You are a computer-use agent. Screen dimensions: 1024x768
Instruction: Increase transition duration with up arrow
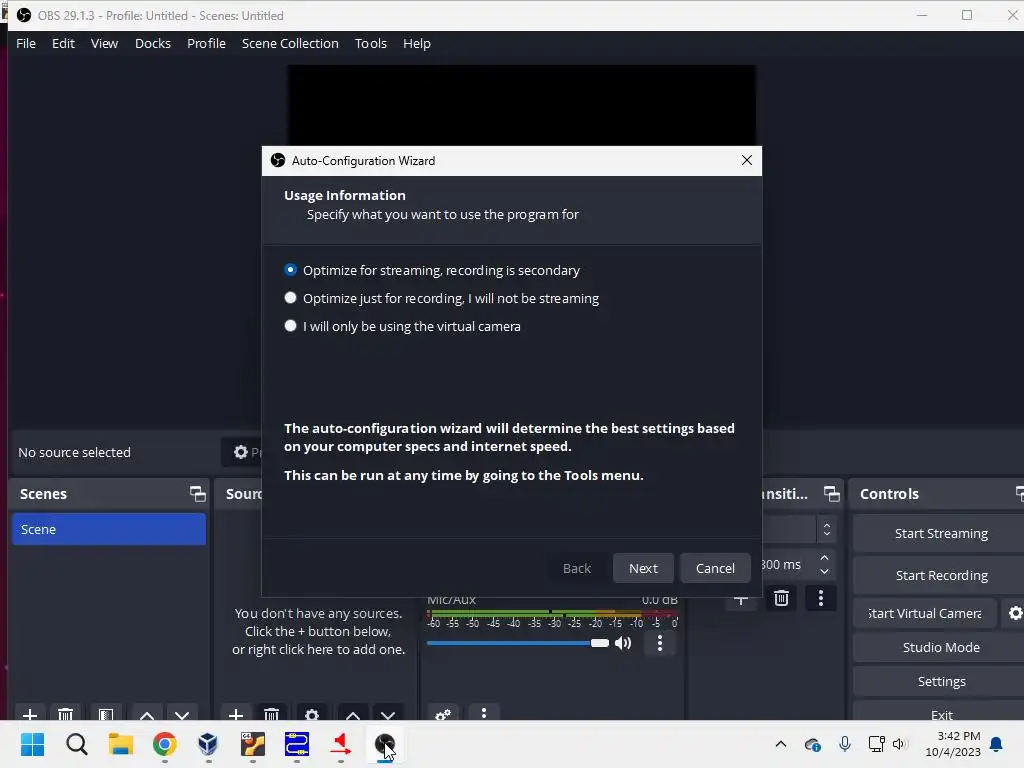pos(824,558)
